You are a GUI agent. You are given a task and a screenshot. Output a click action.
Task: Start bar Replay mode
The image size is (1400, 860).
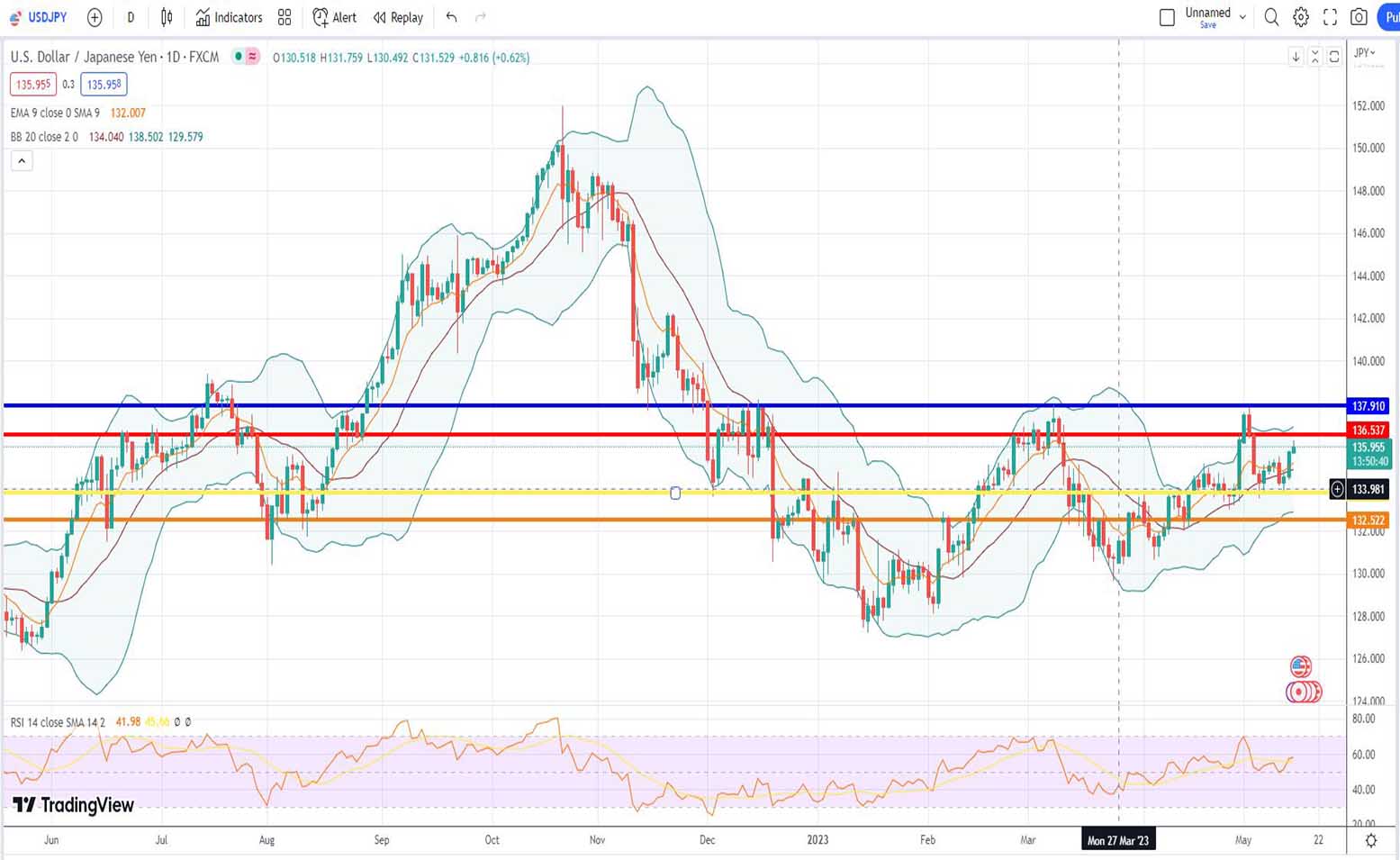(398, 17)
